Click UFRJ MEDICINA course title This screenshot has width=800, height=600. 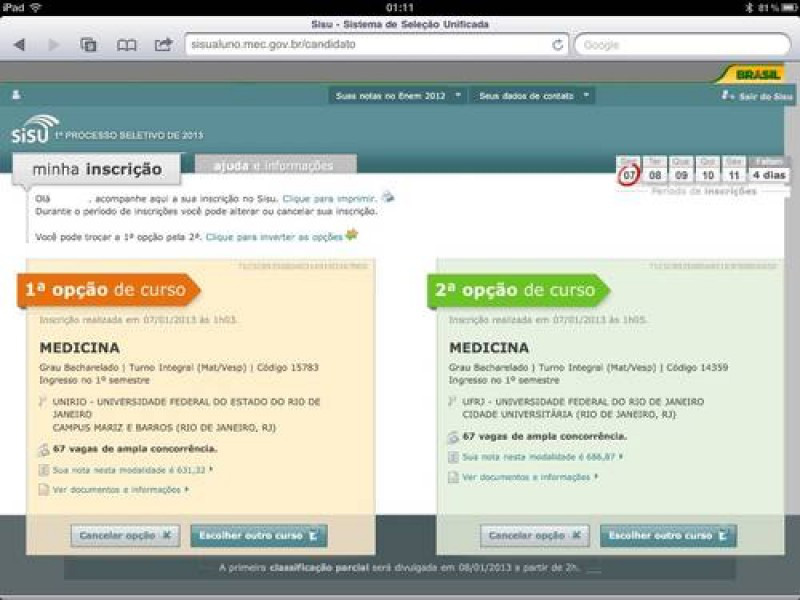[489, 348]
